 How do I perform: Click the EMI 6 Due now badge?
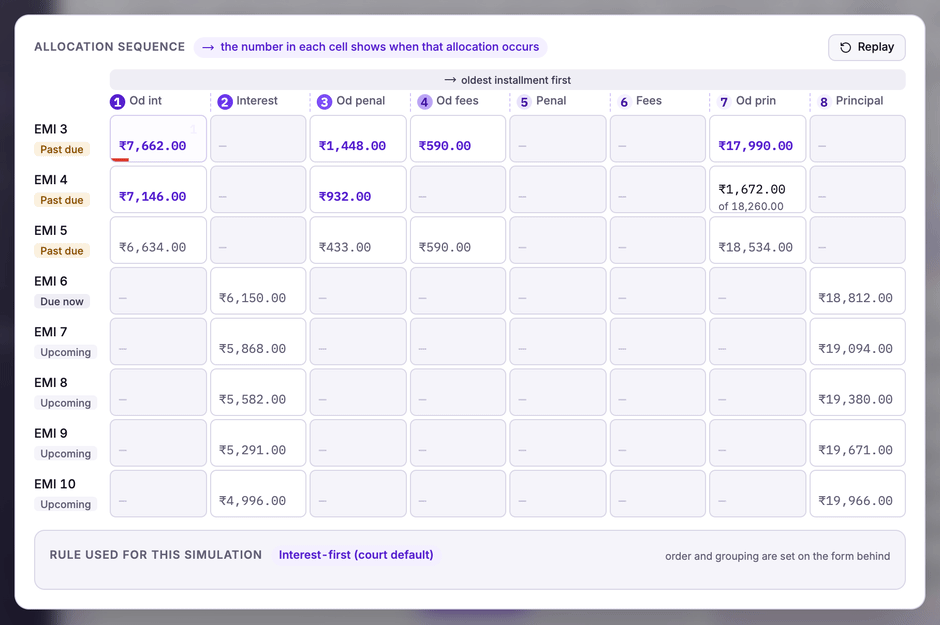tap(62, 301)
